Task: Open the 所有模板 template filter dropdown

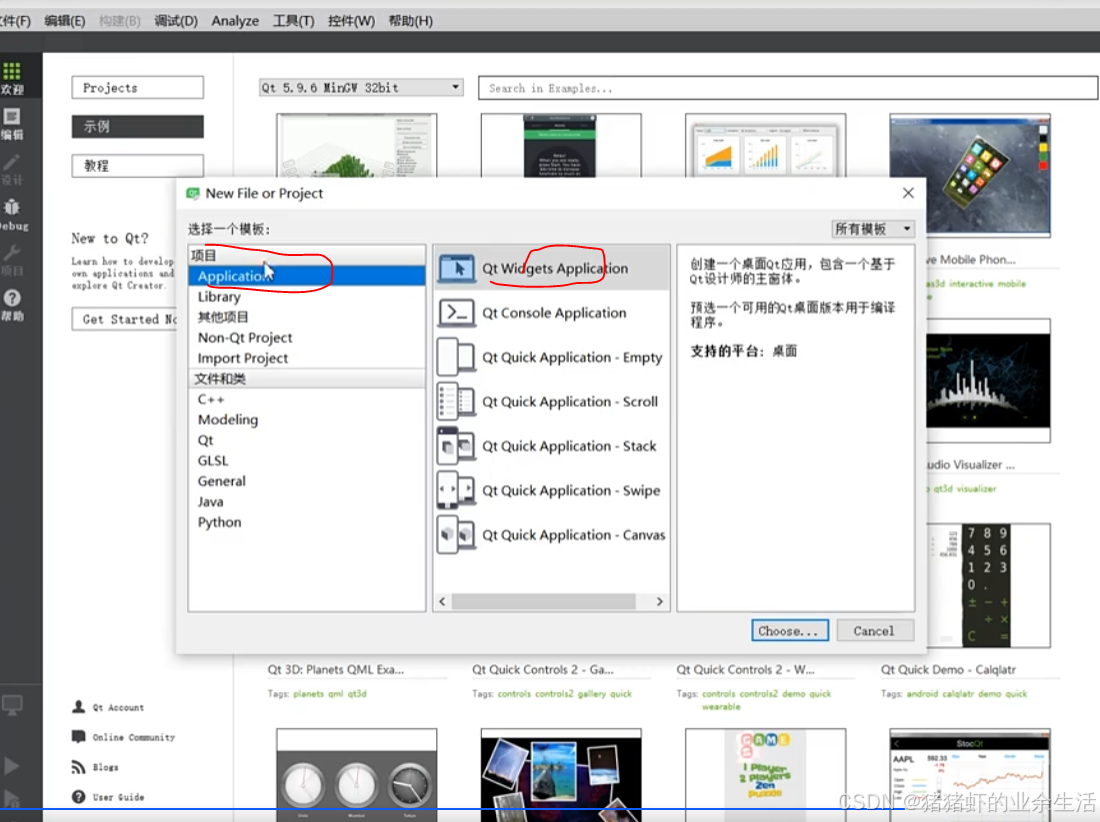Action: pos(873,229)
